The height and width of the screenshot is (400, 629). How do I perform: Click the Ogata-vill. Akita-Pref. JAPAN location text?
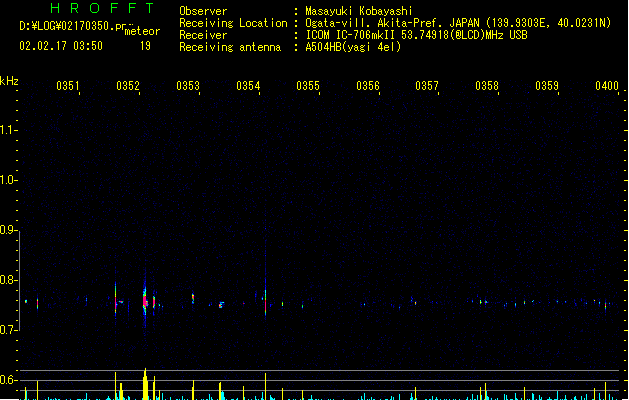[458, 23]
